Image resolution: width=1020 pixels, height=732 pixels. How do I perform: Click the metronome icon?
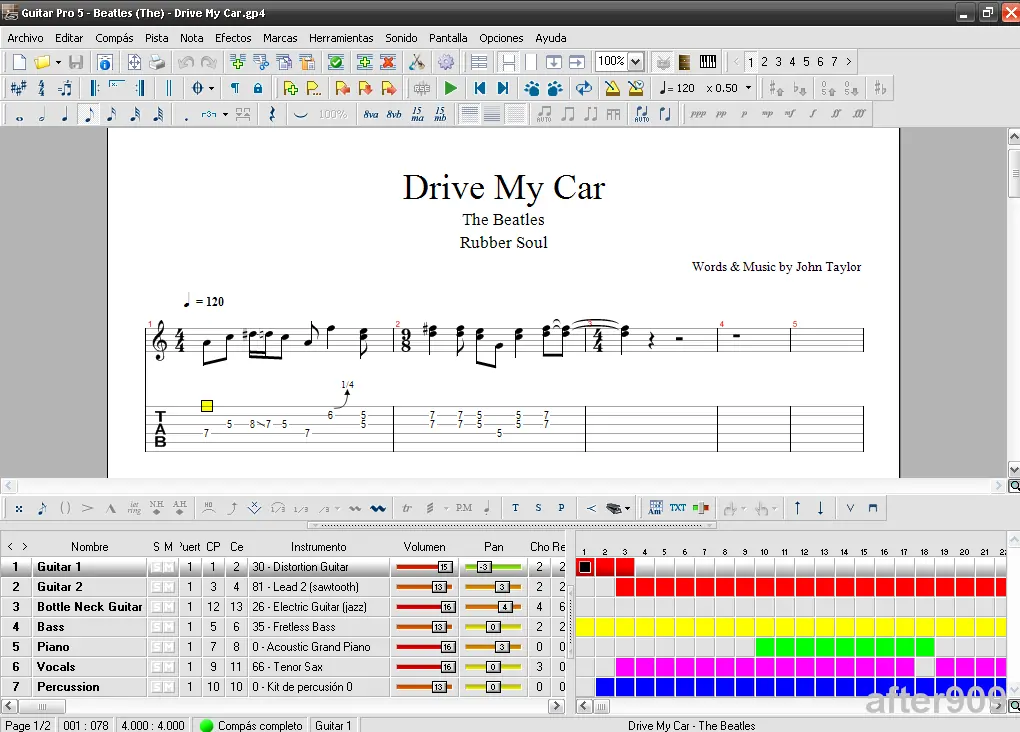(613, 88)
